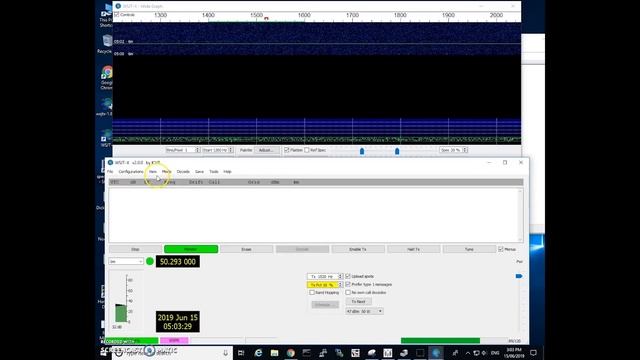Screen dimensions: 640x360
Task: Open the Recycle Bin desktop icon
Action: (x=107, y=44)
